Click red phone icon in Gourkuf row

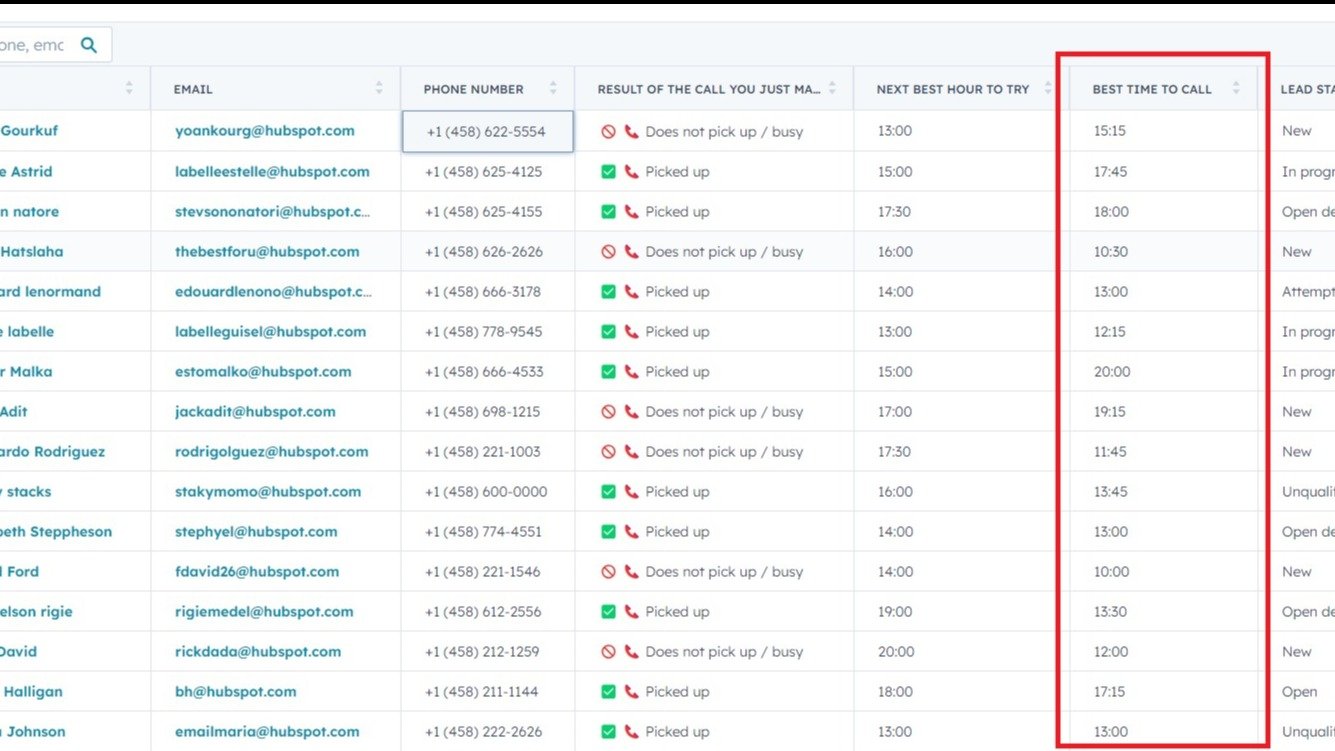pos(631,132)
